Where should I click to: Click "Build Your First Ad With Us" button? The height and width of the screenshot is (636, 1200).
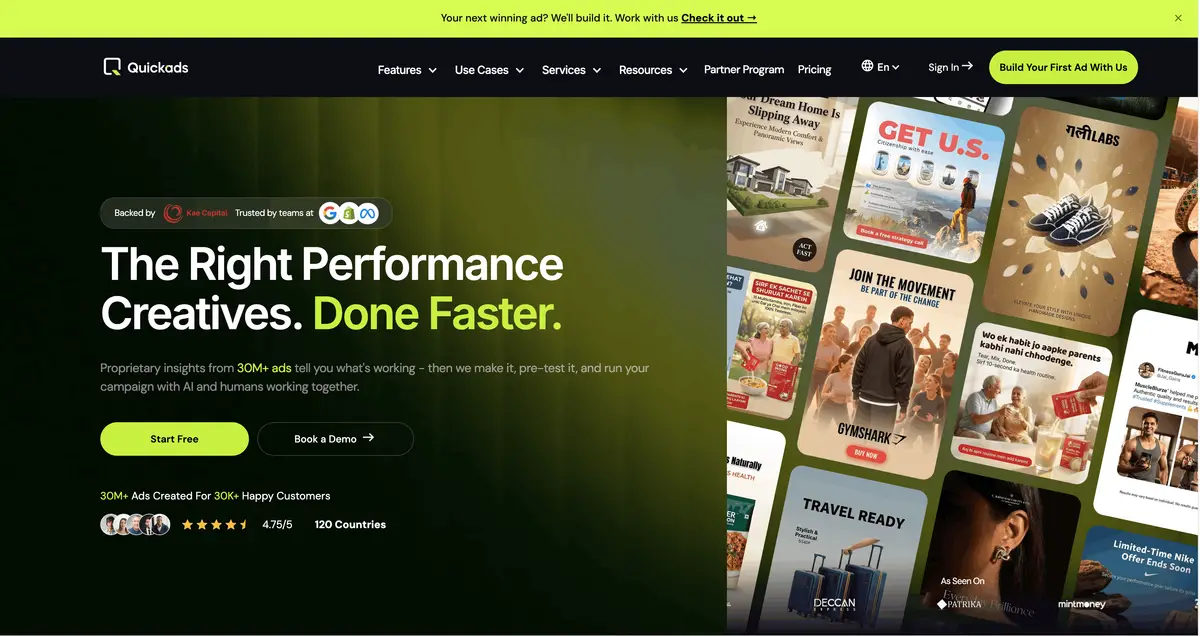pyautogui.click(x=1063, y=67)
